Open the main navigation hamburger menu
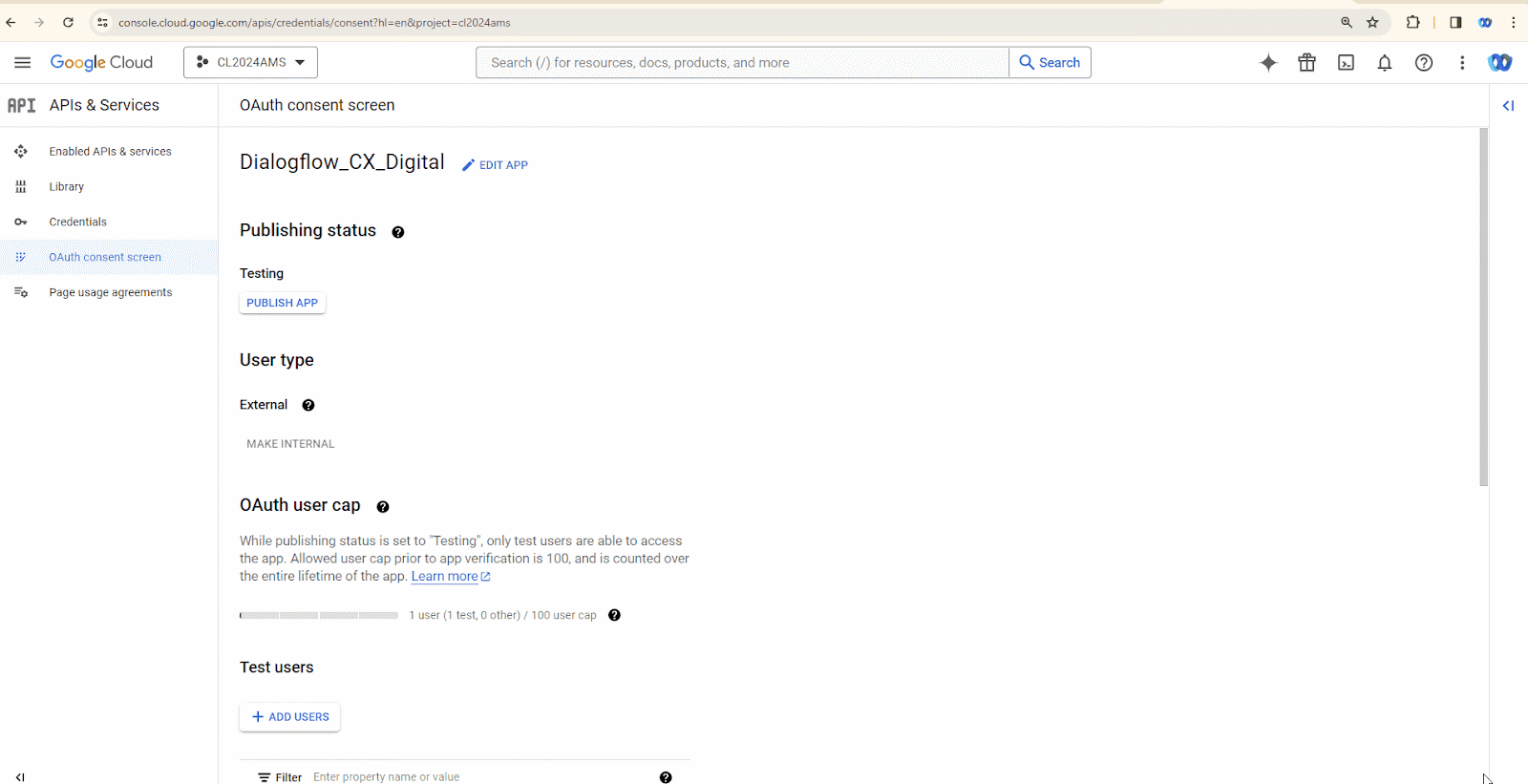The image size is (1528, 784). 23,62
